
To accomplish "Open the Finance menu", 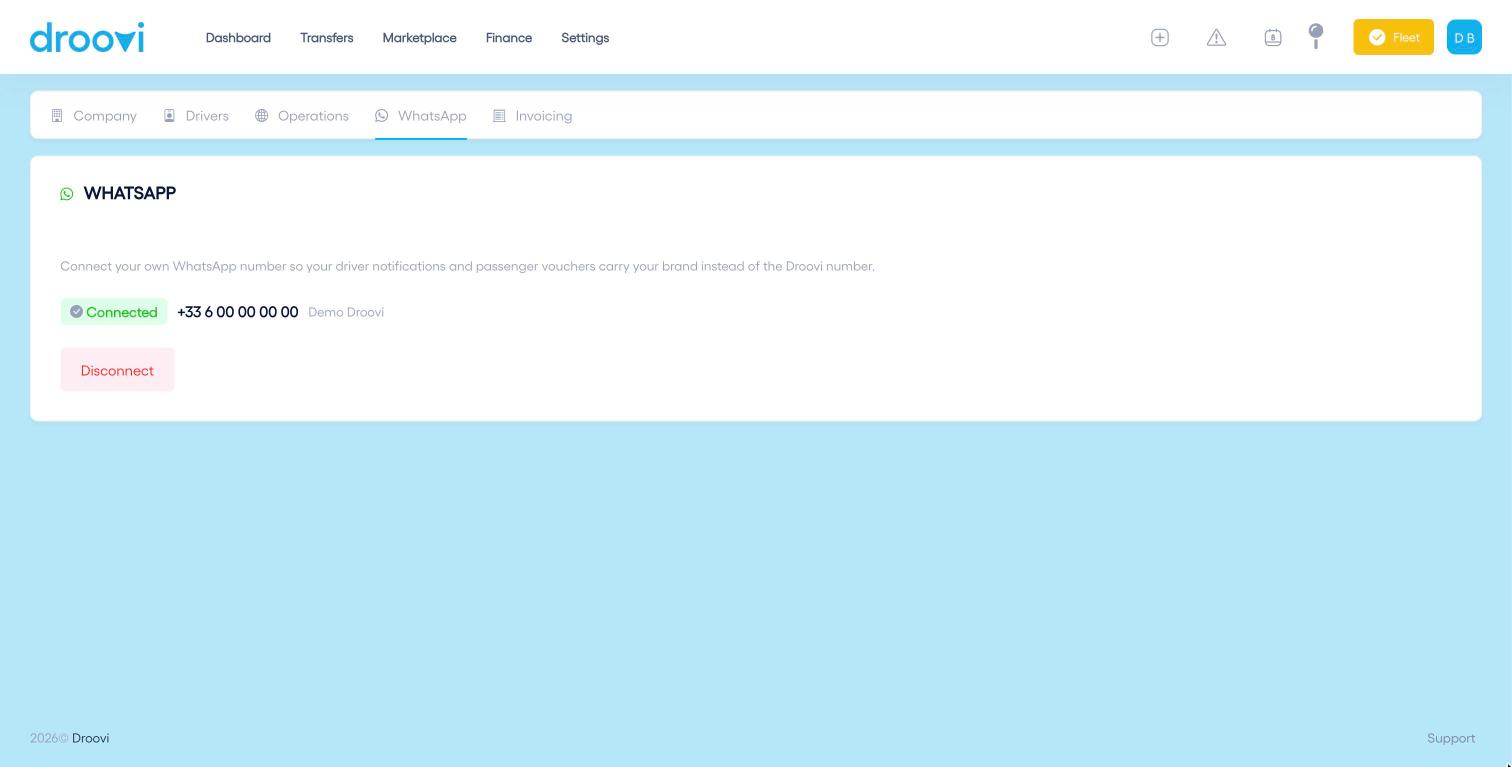I will click(x=509, y=38).
